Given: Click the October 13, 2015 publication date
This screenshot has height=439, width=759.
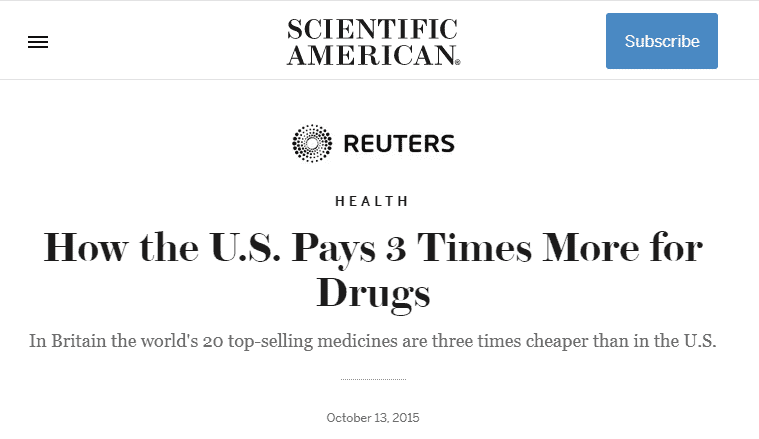Looking at the screenshot, I should (x=373, y=418).
